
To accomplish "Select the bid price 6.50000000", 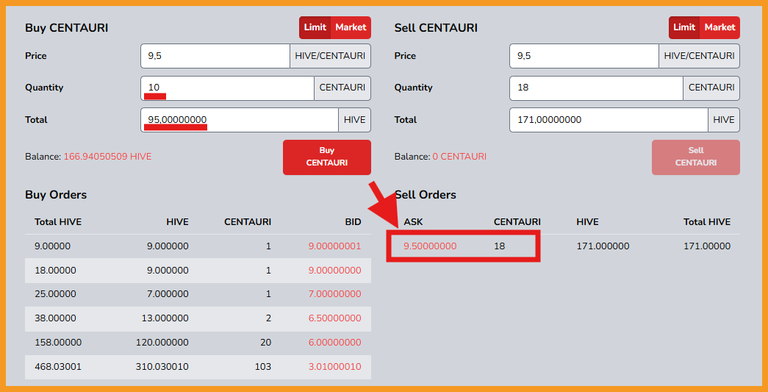I will point(335,318).
